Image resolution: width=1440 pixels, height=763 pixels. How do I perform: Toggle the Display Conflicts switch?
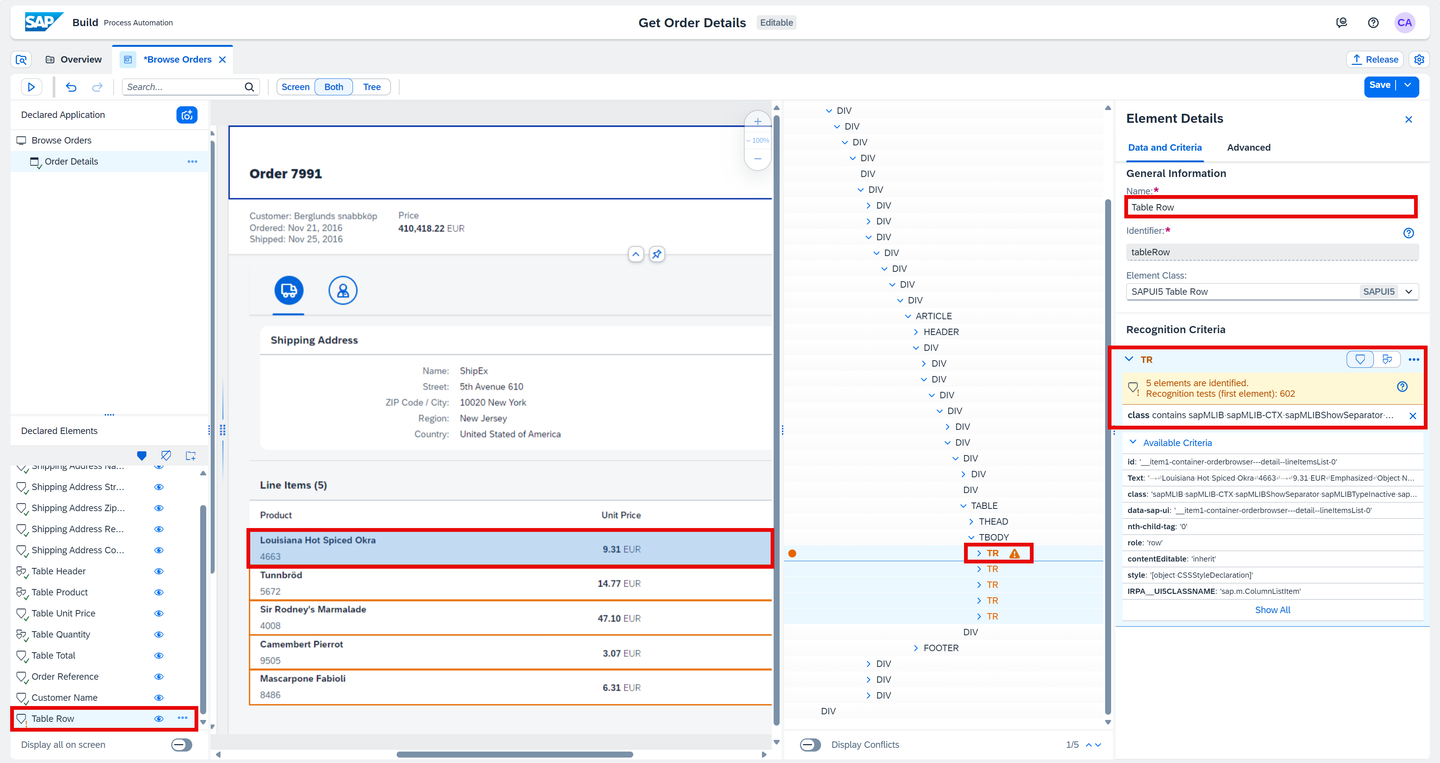pos(811,745)
